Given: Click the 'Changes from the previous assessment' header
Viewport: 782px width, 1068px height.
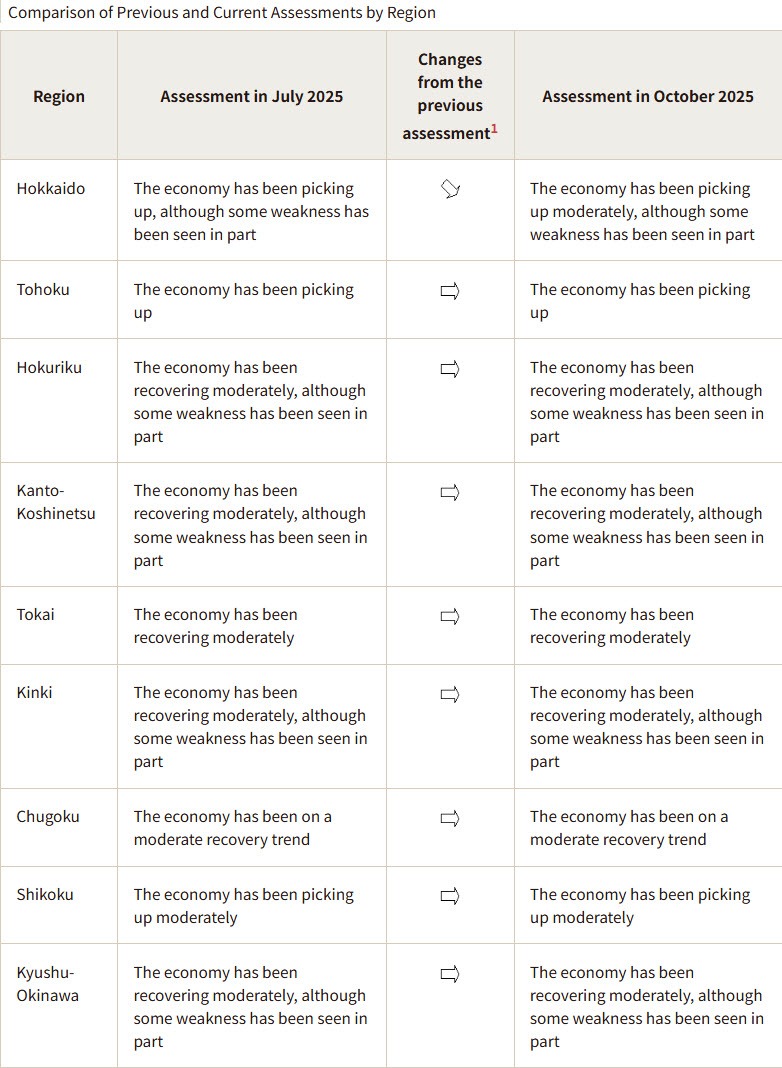Looking at the screenshot, I should [450, 96].
